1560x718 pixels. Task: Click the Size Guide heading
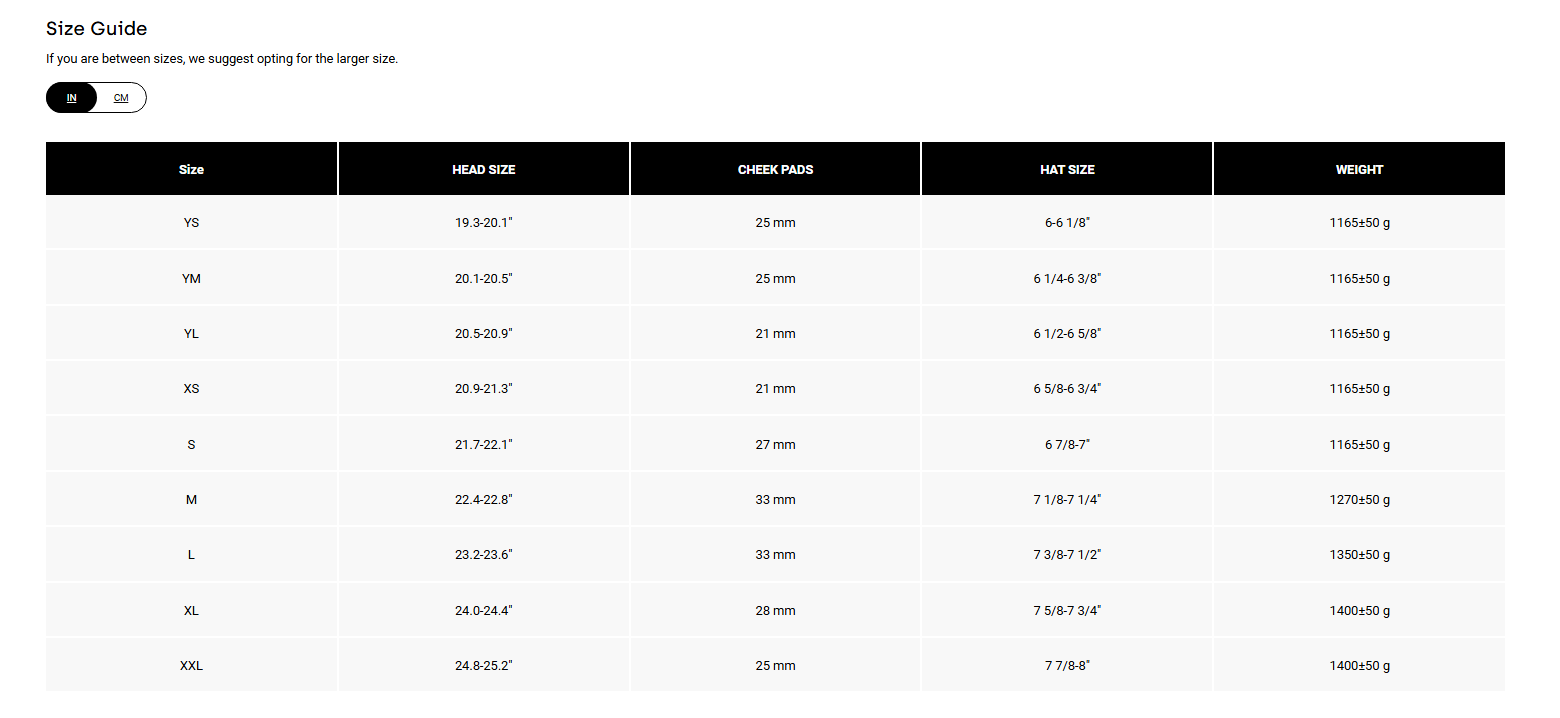96,29
